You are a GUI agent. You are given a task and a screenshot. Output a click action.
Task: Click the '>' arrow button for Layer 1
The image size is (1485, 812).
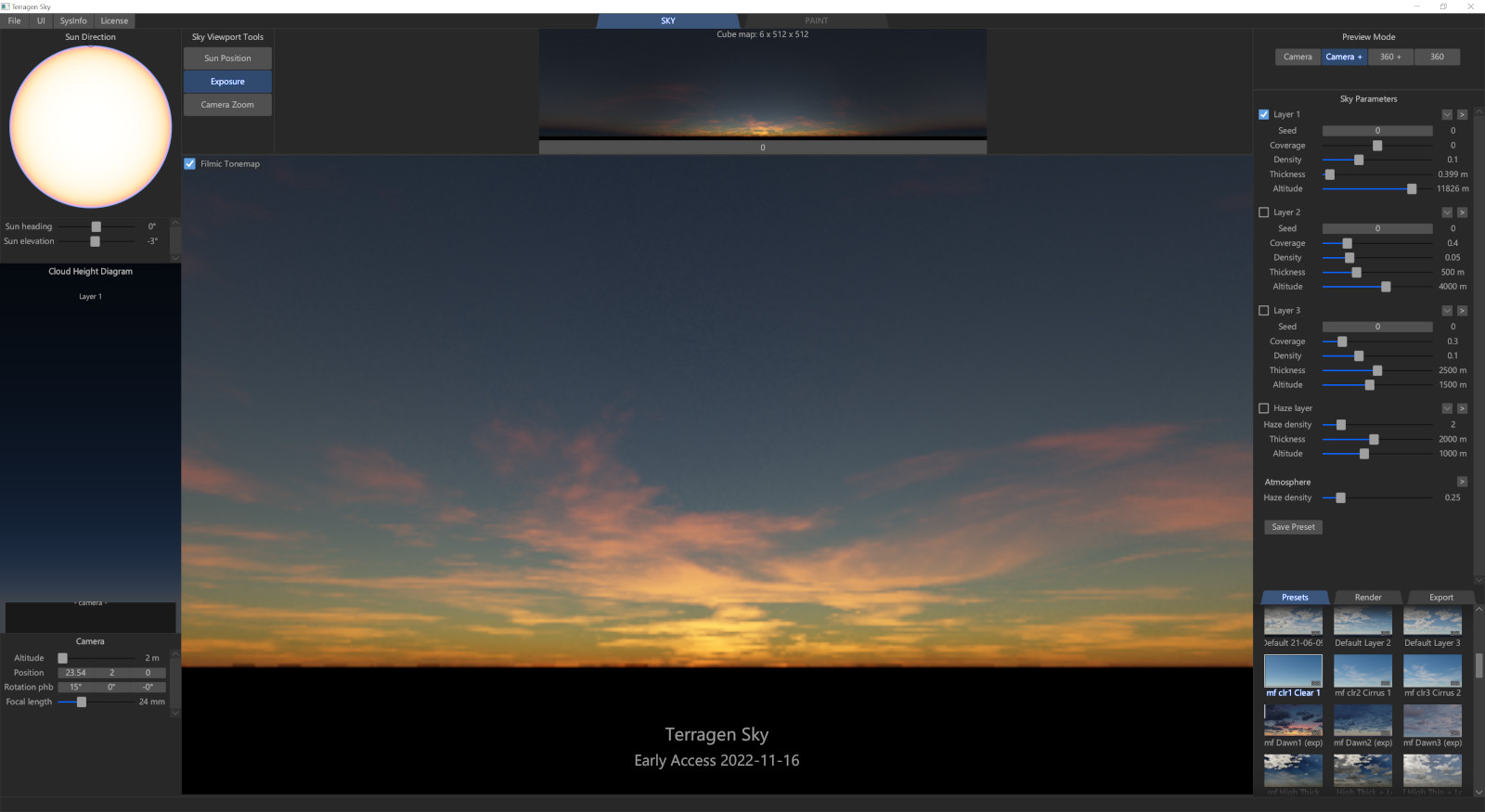point(1462,115)
